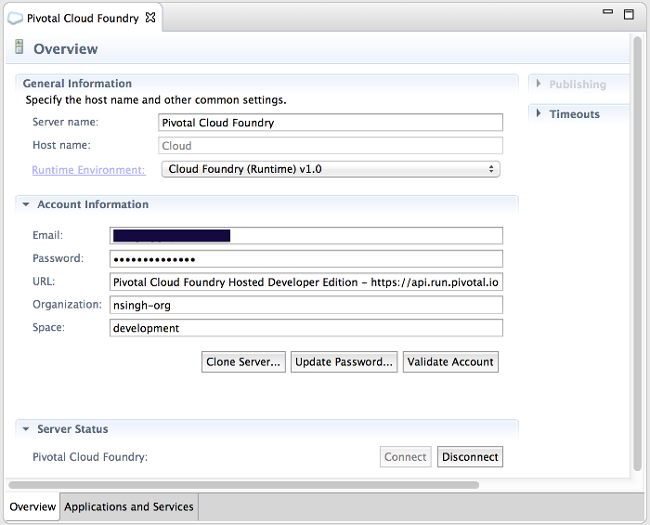The image size is (650, 525).
Task: Click the horizontal scrollbar
Action: [244, 485]
